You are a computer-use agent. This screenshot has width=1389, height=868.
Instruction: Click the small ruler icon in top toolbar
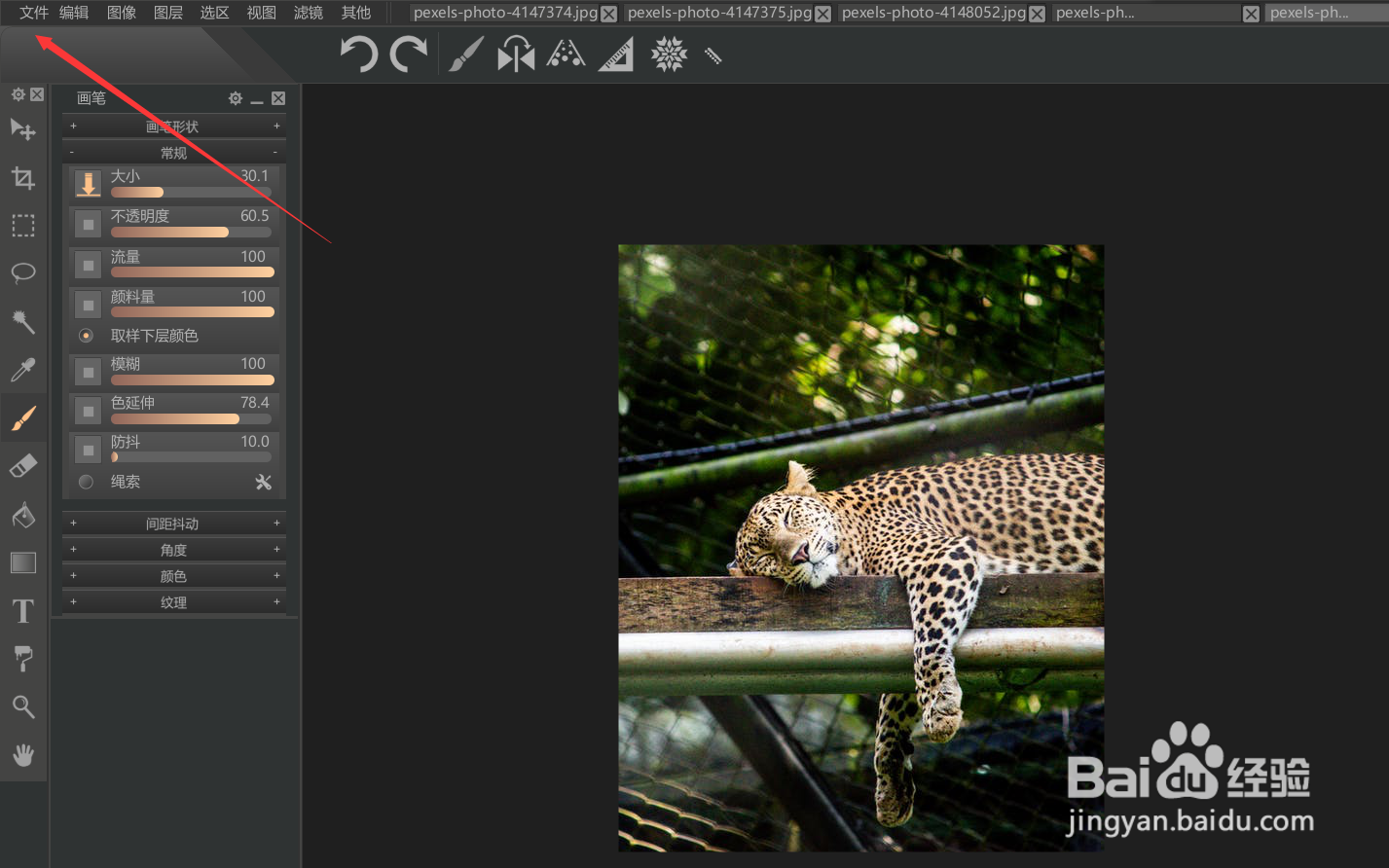point(713,56)
